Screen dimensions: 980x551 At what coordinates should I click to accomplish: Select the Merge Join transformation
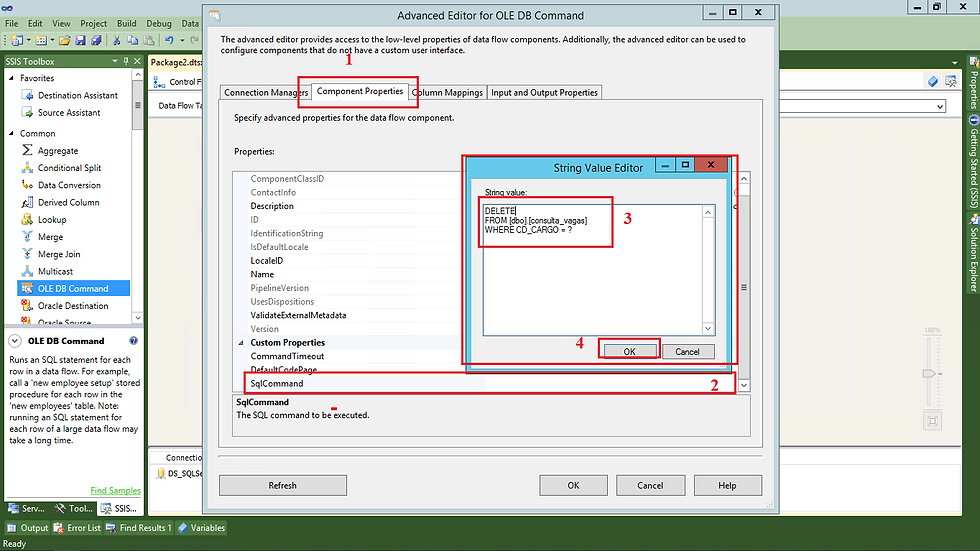click(59, 254)
